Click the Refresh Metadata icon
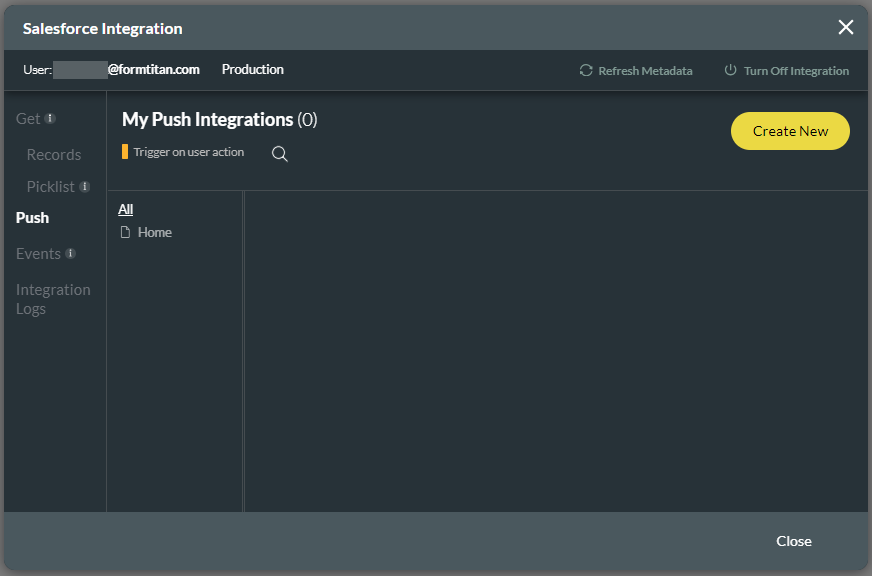Screen dimensions: 872x576 (585, 70)
